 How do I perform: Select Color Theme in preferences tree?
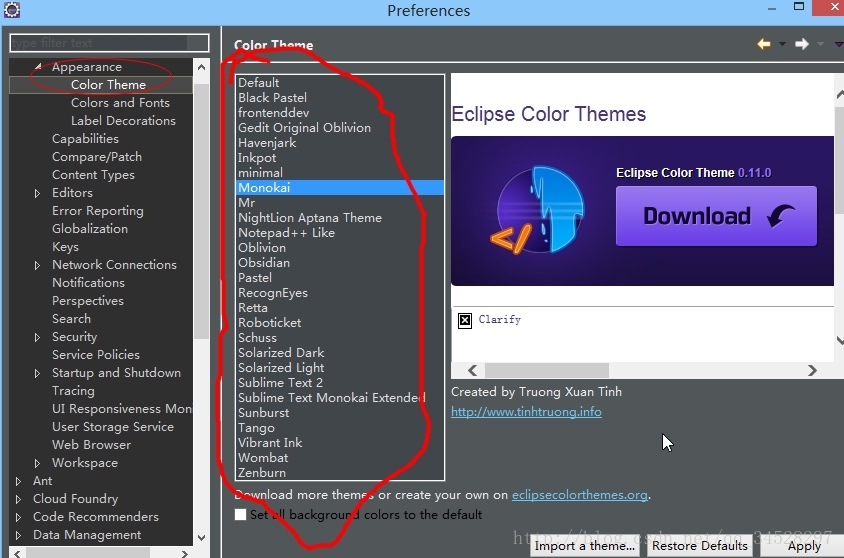[x=108, y=85]
